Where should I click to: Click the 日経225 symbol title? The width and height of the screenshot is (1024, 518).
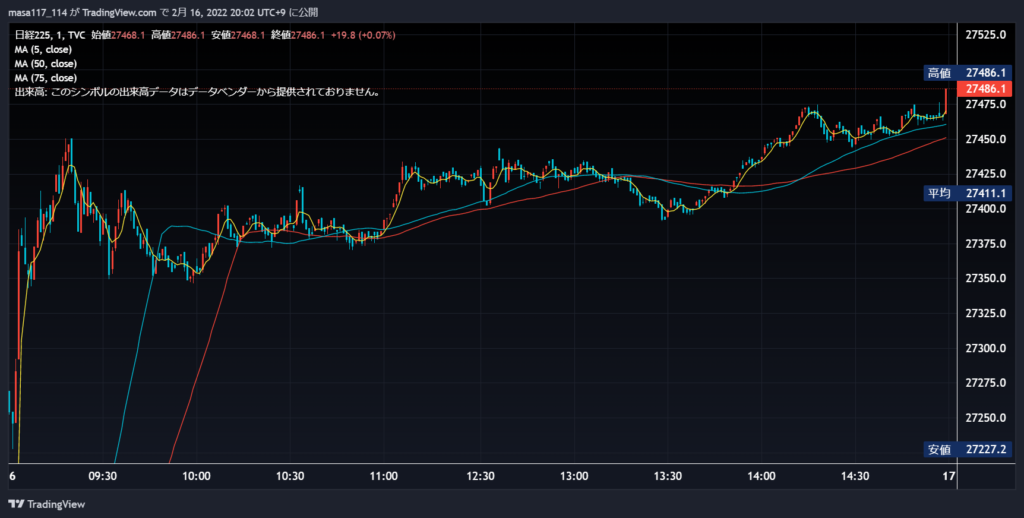coord(31,35)
